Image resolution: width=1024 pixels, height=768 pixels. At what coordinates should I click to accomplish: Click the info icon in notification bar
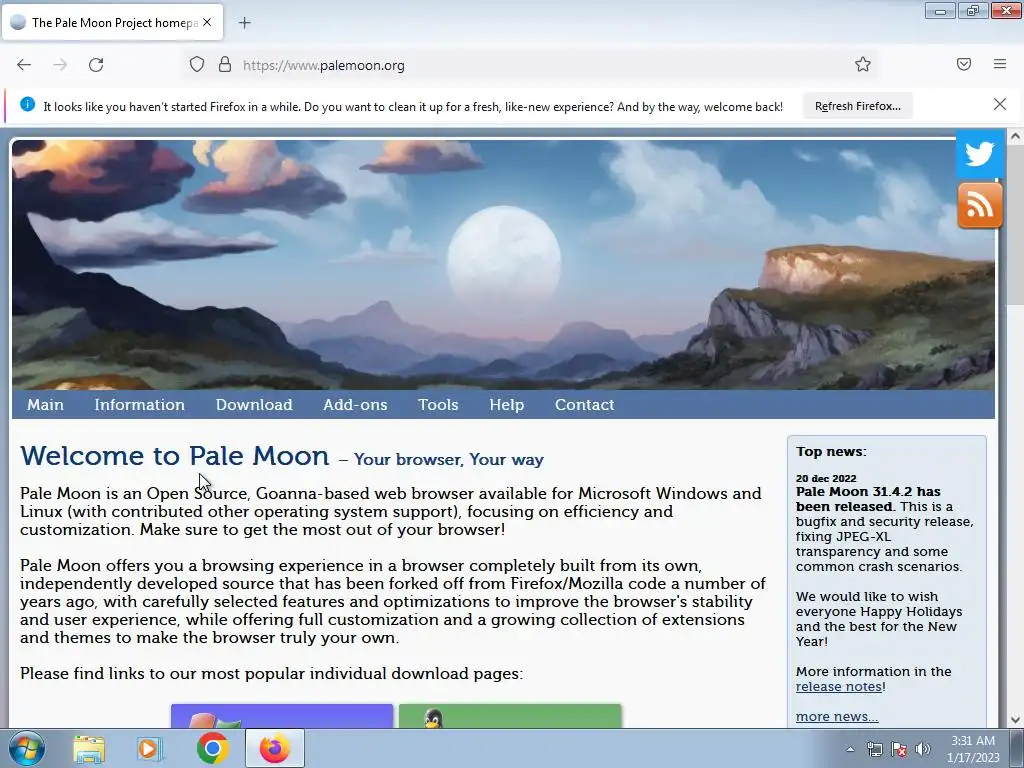27,104
